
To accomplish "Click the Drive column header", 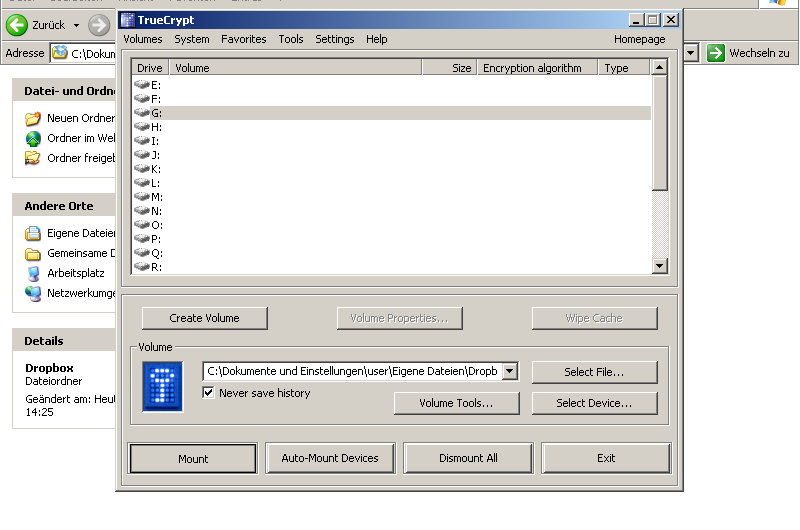I will coord(151,68).
